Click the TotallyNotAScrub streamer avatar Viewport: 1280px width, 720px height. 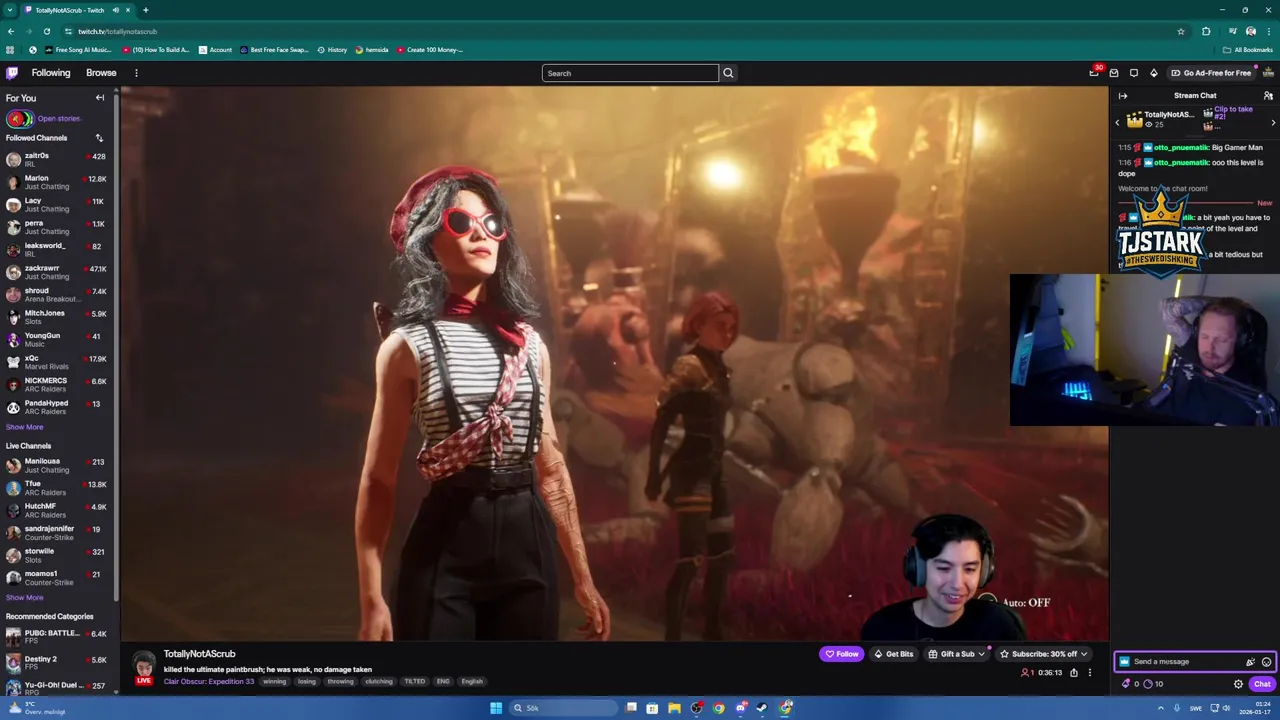[144, 666]
